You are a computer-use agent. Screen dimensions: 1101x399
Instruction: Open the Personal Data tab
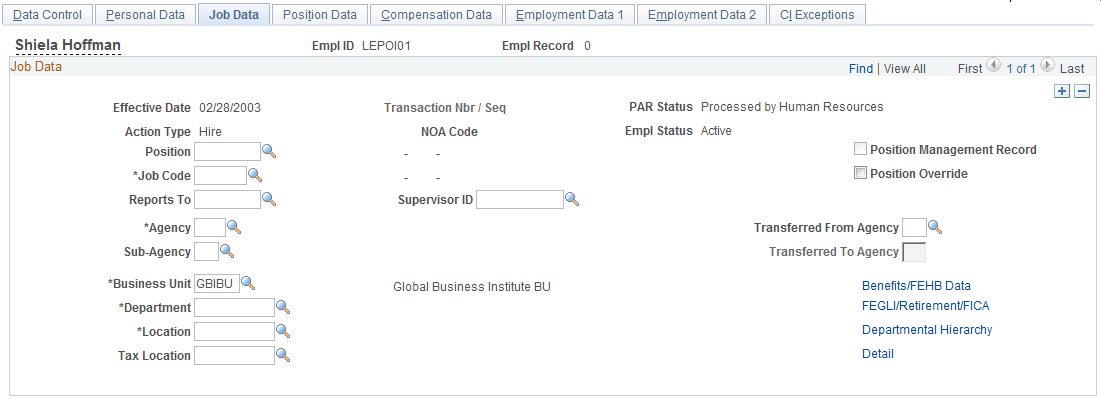click(x=145, y=14)
